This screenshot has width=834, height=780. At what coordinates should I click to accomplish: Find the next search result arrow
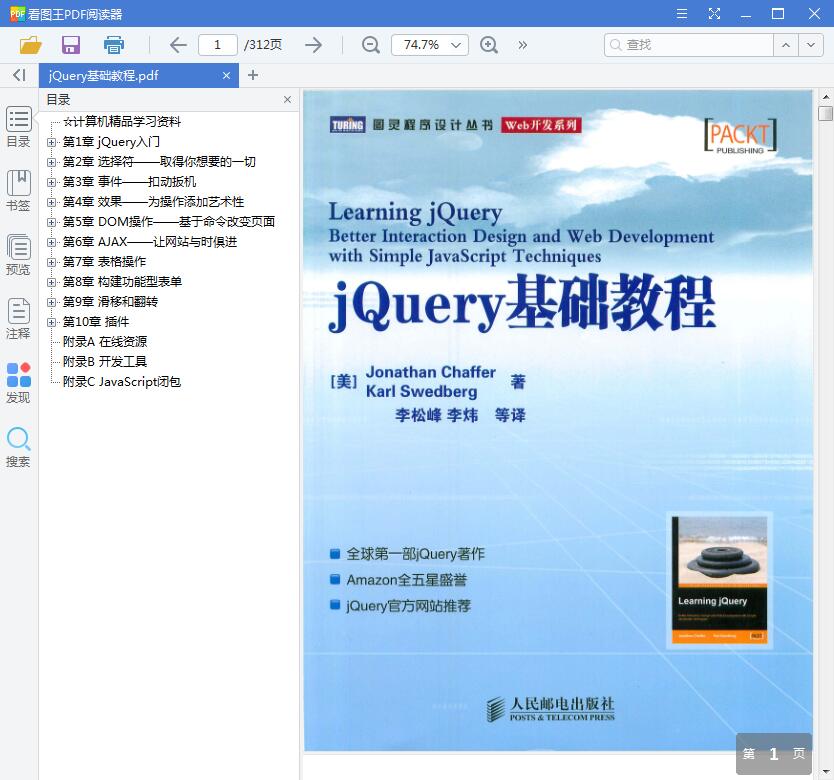point(811,45)
